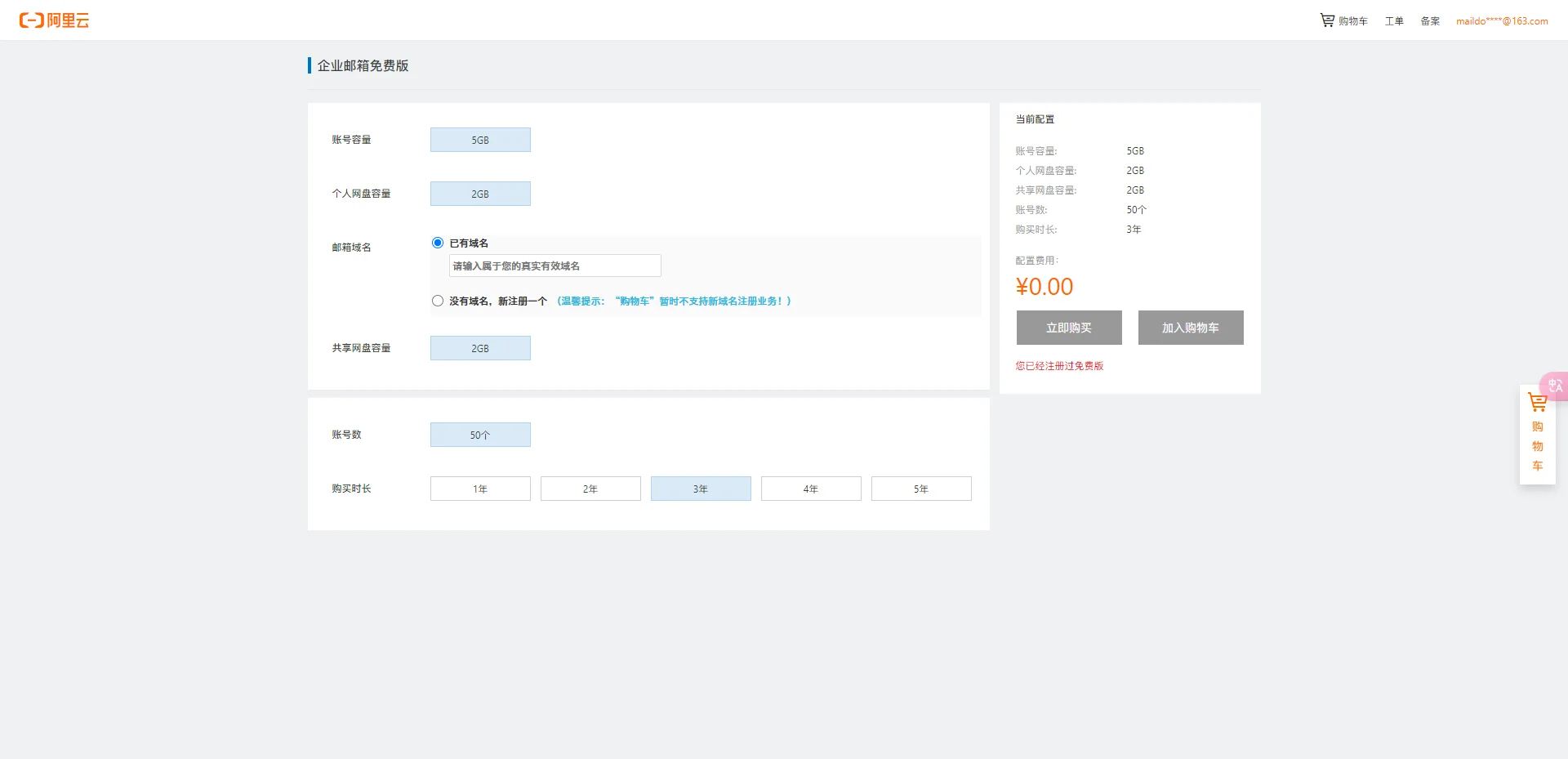Click the floating orange cart icon
Screen dimensions: 1568x759
pos(1537,403)
